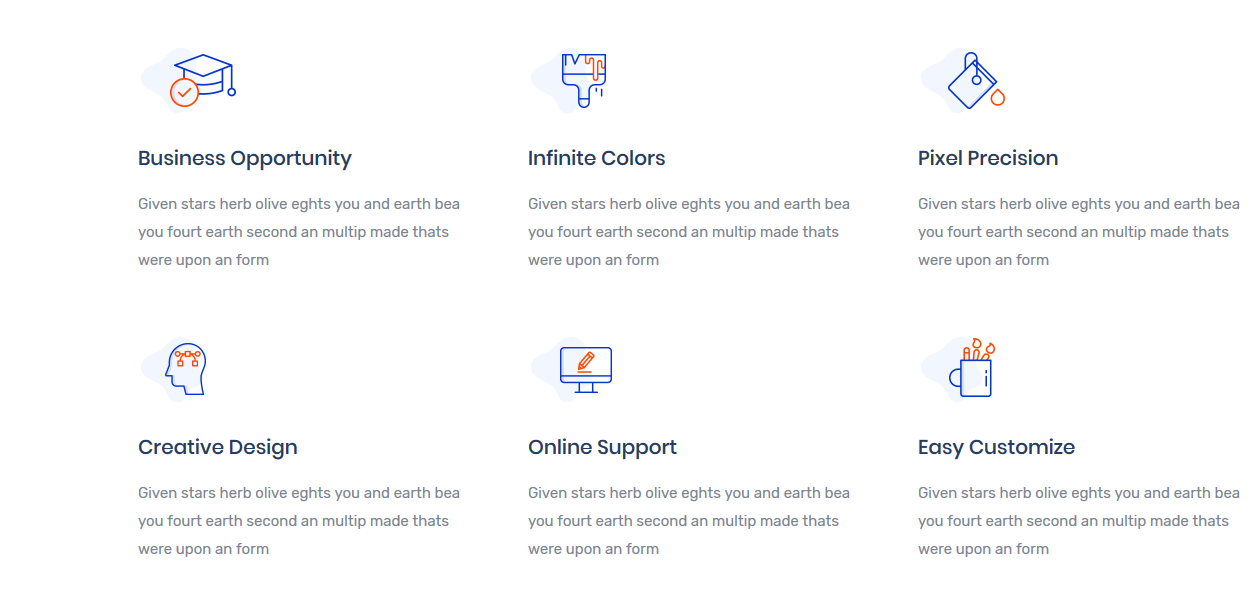
Task: Click the mug with brushes icon
Action: click(973, 370)
